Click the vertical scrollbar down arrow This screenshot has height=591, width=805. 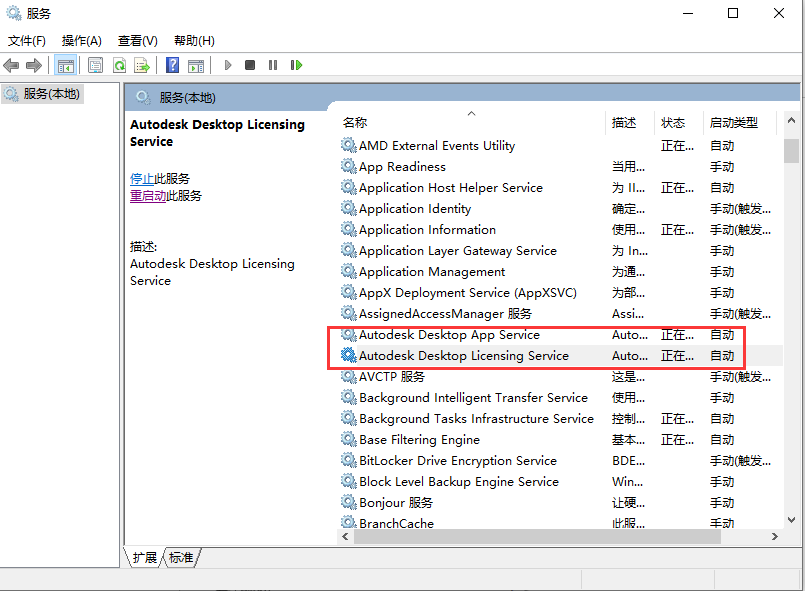tap(791, 521)
